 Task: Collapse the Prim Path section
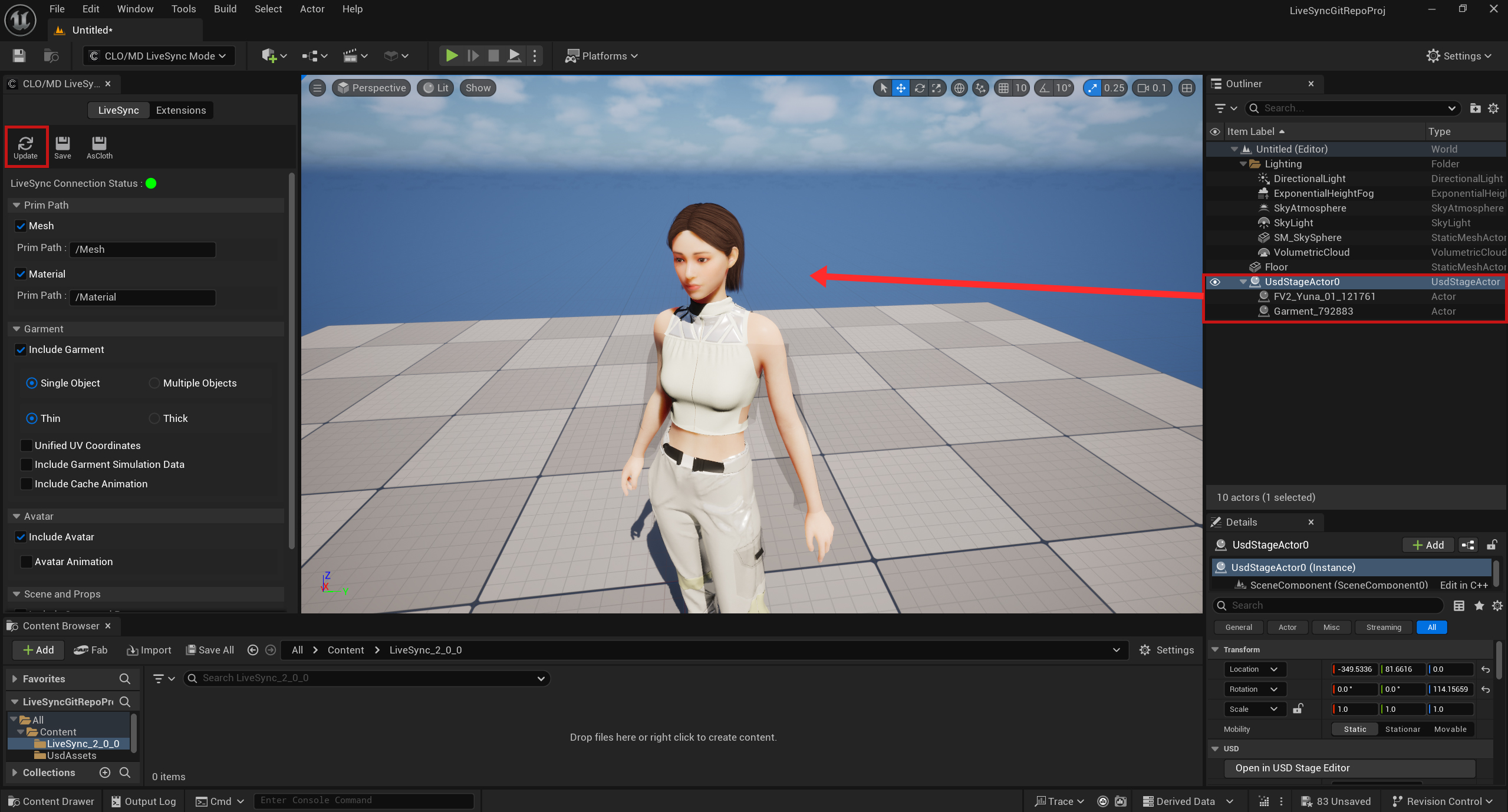17,205
